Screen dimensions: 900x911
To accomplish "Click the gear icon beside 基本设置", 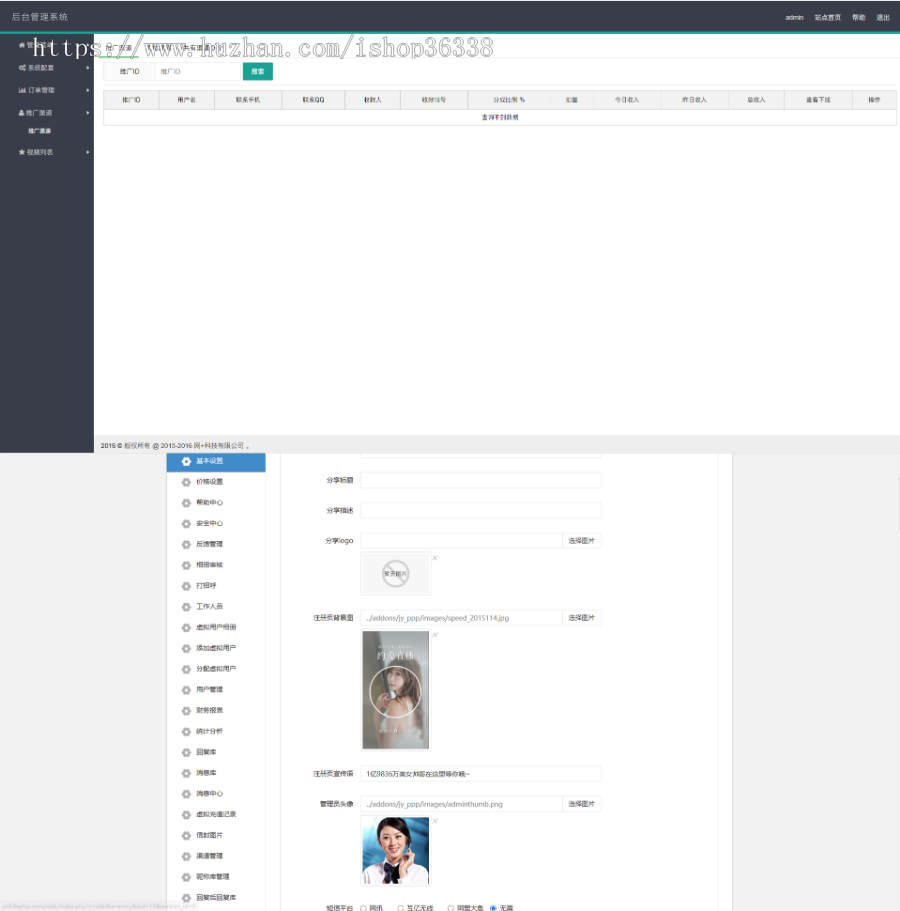I will (x=186, y=461).
